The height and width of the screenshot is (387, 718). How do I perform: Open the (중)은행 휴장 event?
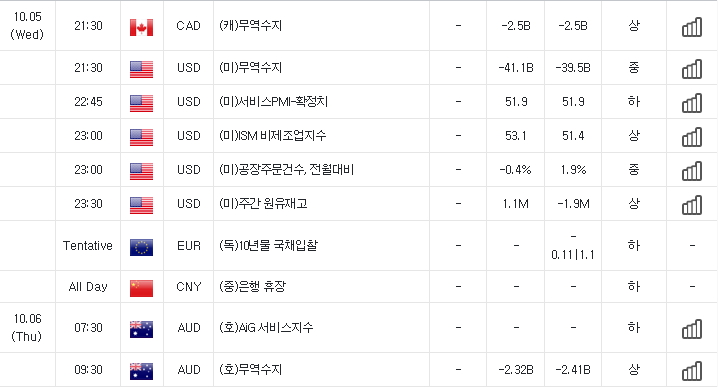pyautogui.click(x=252, y=287)
